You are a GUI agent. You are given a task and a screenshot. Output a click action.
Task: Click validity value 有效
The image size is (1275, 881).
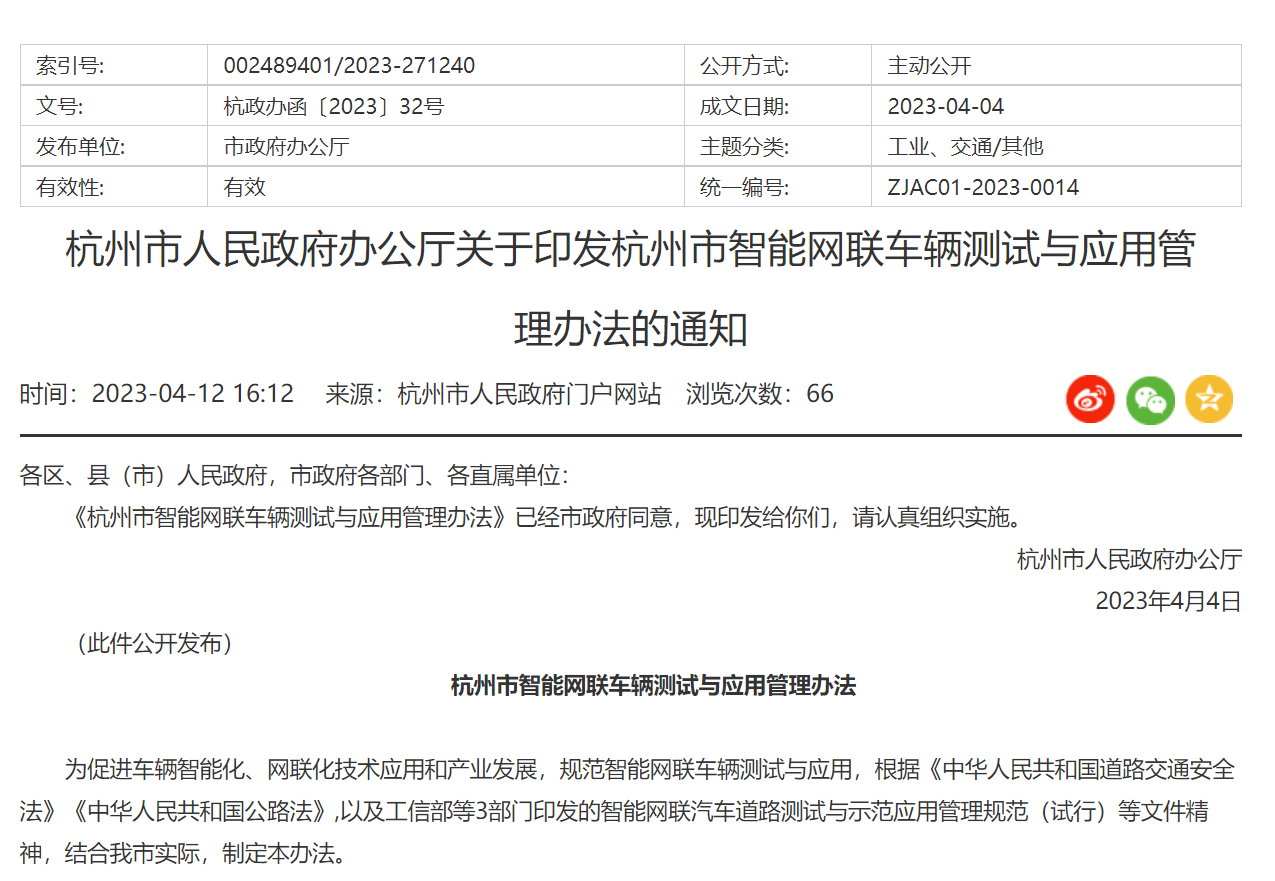tap(244, 187)
